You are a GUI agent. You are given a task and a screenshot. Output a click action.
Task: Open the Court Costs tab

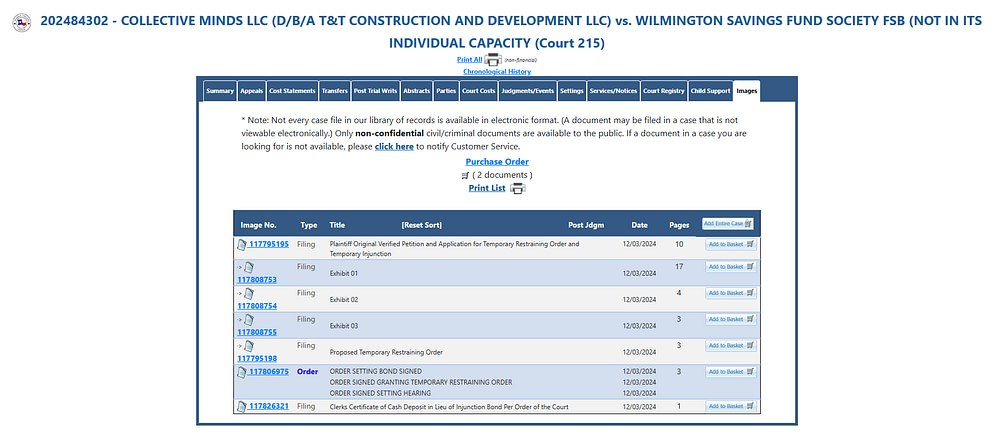pyautogui.click(x=478, y=91)
